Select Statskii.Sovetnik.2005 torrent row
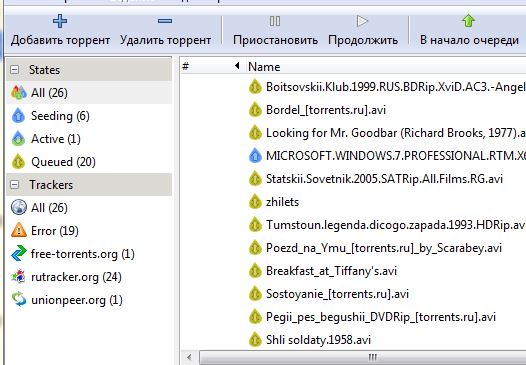Viewport: 526px width, 365px height. [x=353, y=179]
